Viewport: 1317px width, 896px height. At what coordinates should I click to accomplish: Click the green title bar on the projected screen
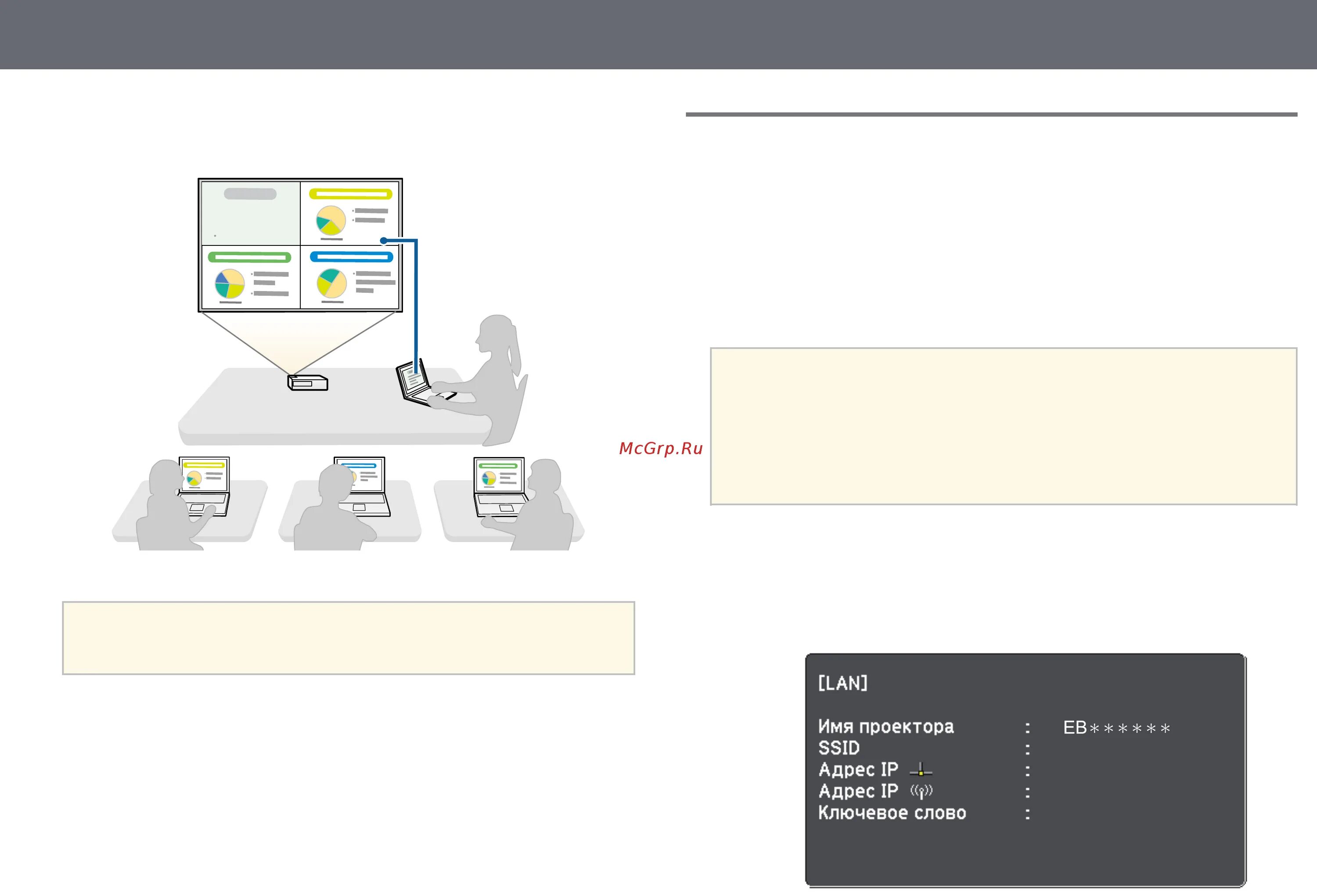[x=249, y=257]
